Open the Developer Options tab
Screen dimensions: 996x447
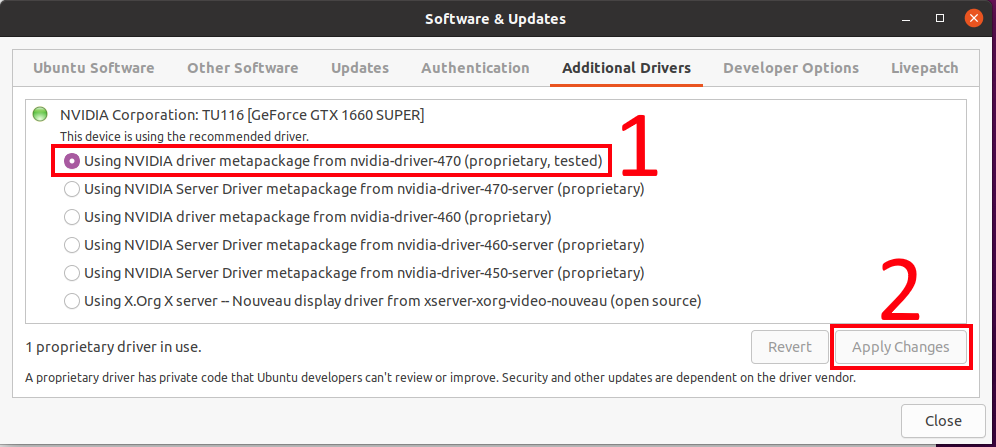tap(790, 68)
